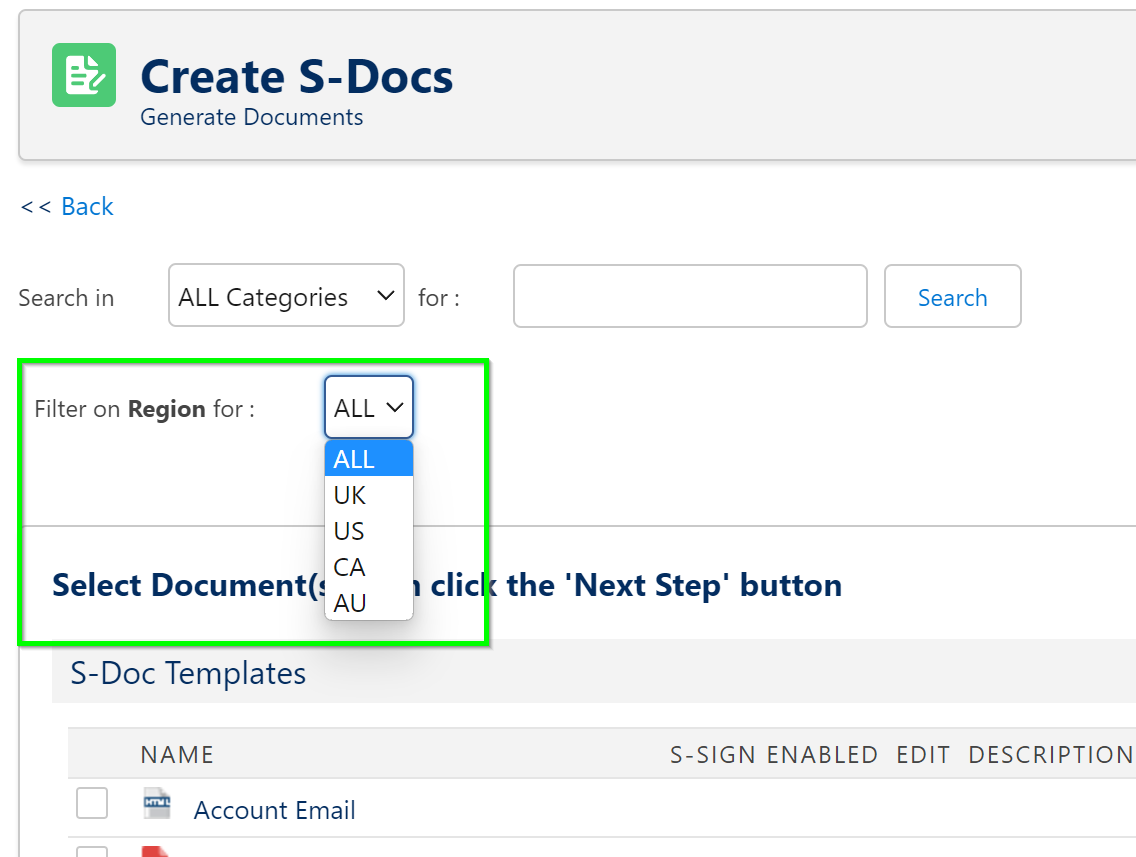Click the green S-Docs document icon
Image resolution: width=1136 pixels, height=857 pixels.
tap(84, 75)
